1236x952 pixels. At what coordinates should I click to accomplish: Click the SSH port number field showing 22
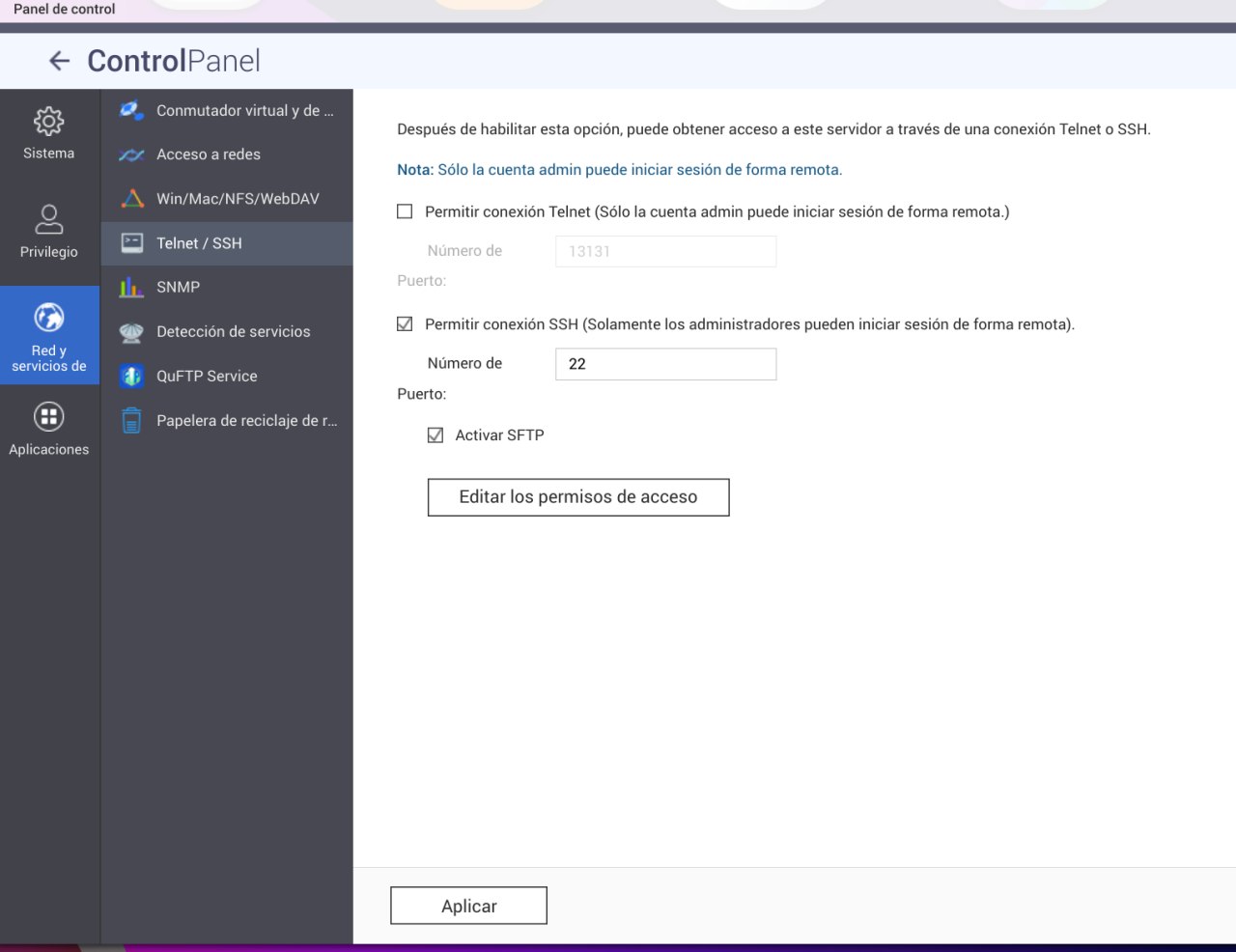point(665,364)
